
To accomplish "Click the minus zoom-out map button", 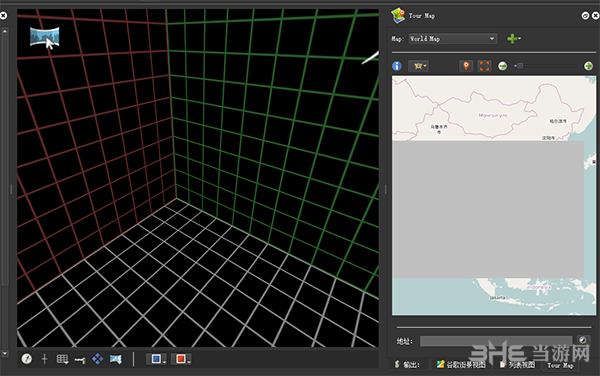I will 502,66.
